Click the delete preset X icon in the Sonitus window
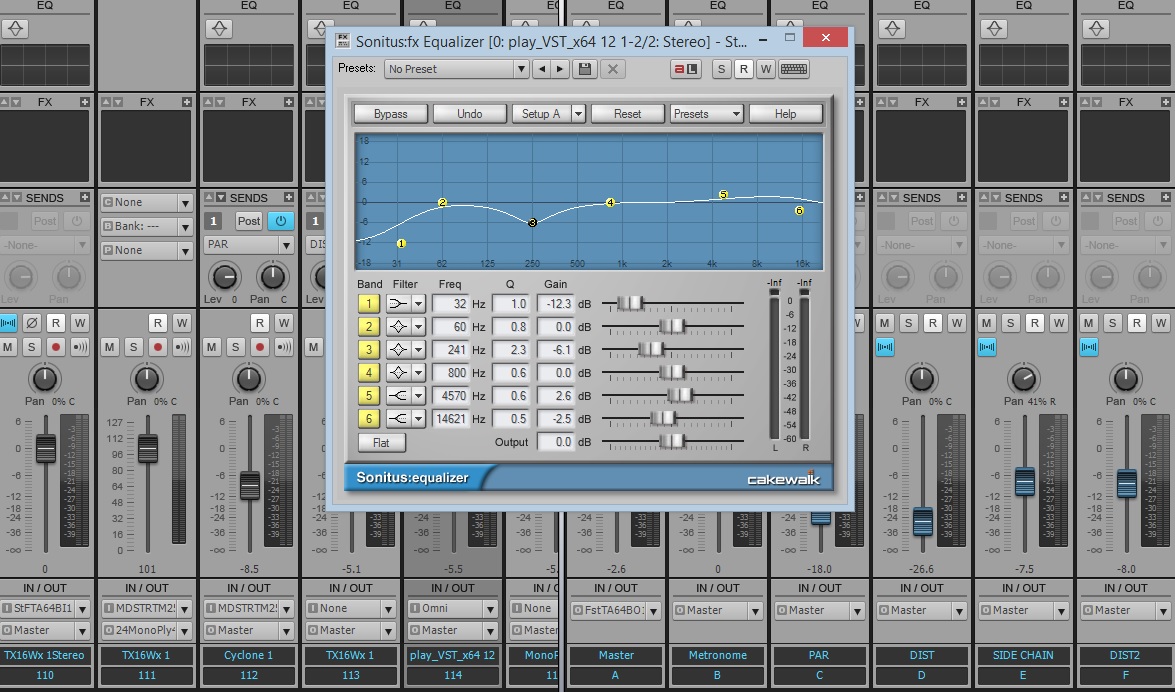 [x=612, y=69]
